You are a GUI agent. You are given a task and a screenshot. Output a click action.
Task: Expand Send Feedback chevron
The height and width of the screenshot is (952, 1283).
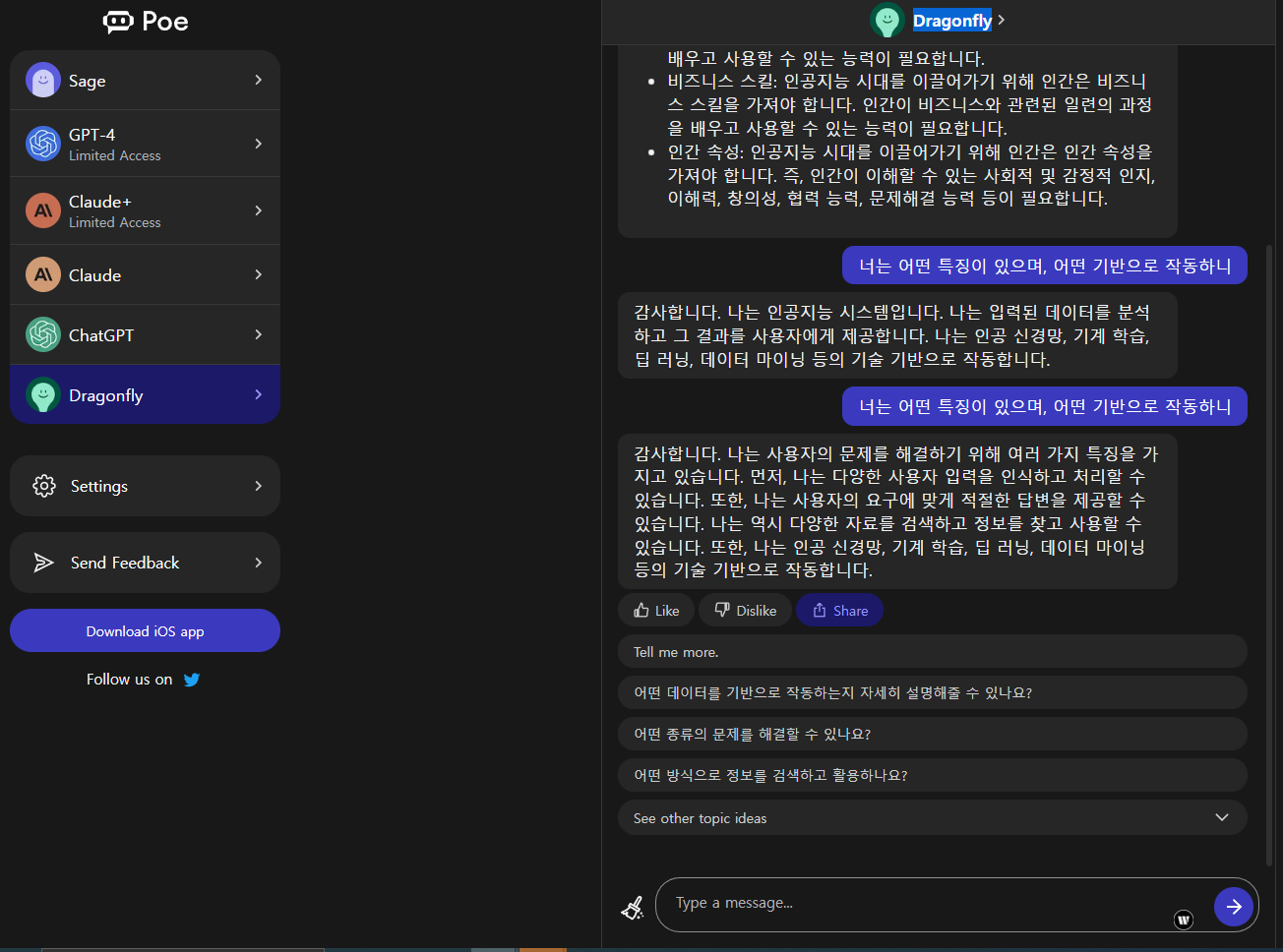coord(259,563)
